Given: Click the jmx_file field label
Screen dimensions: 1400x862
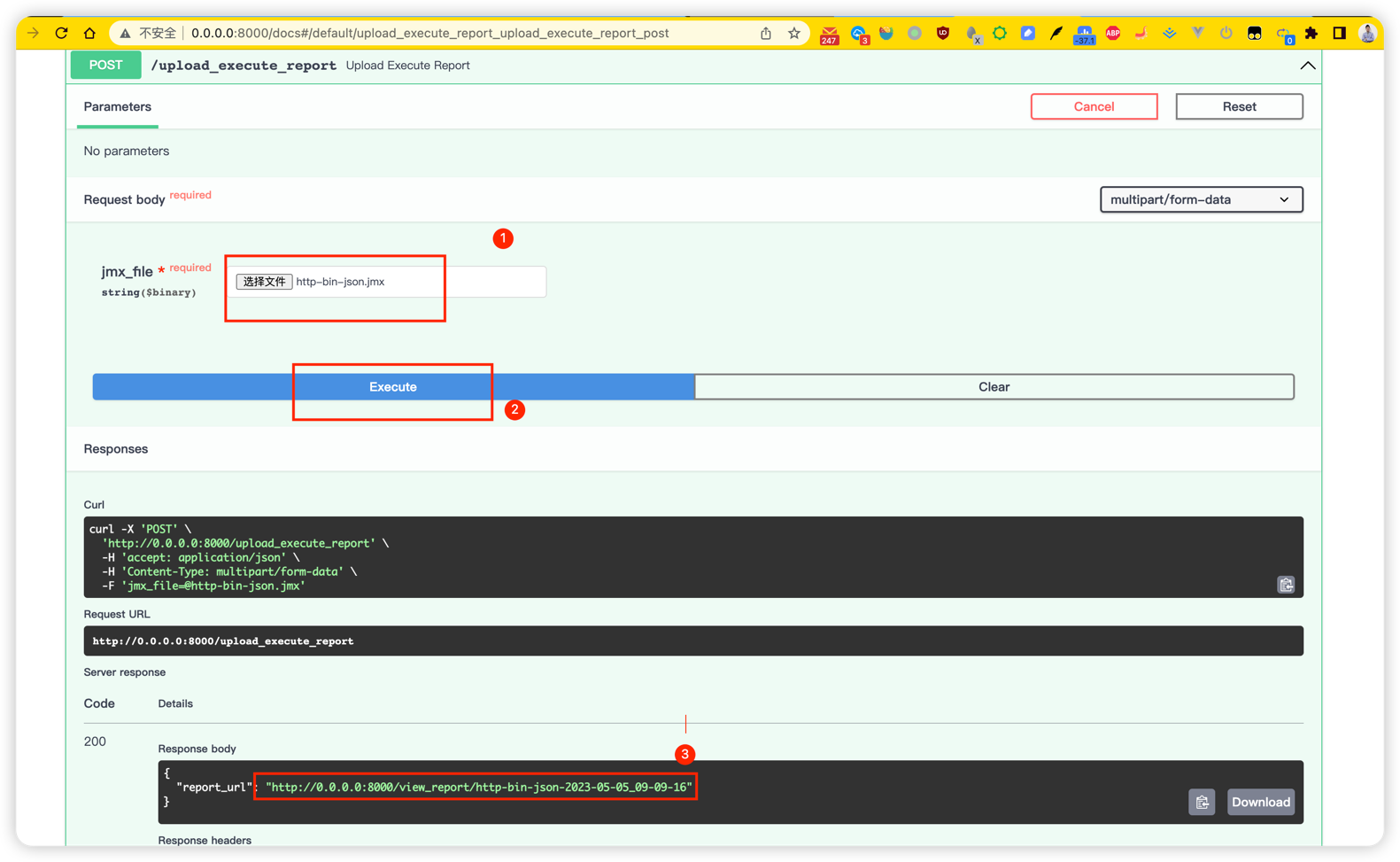Looking at the screenshot, I should coord(127,271).
